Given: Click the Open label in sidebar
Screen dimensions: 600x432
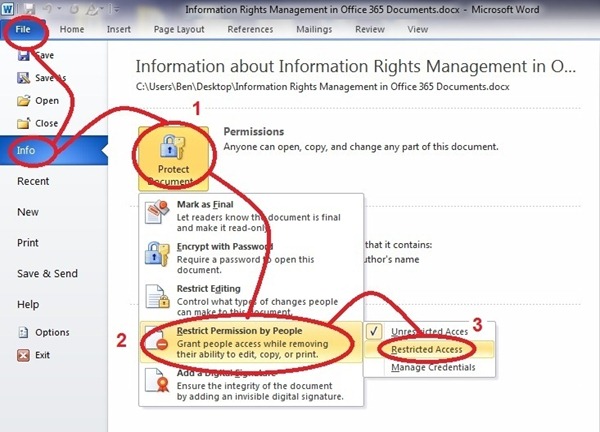Looking at the screenshot, I should click(47, 101).
